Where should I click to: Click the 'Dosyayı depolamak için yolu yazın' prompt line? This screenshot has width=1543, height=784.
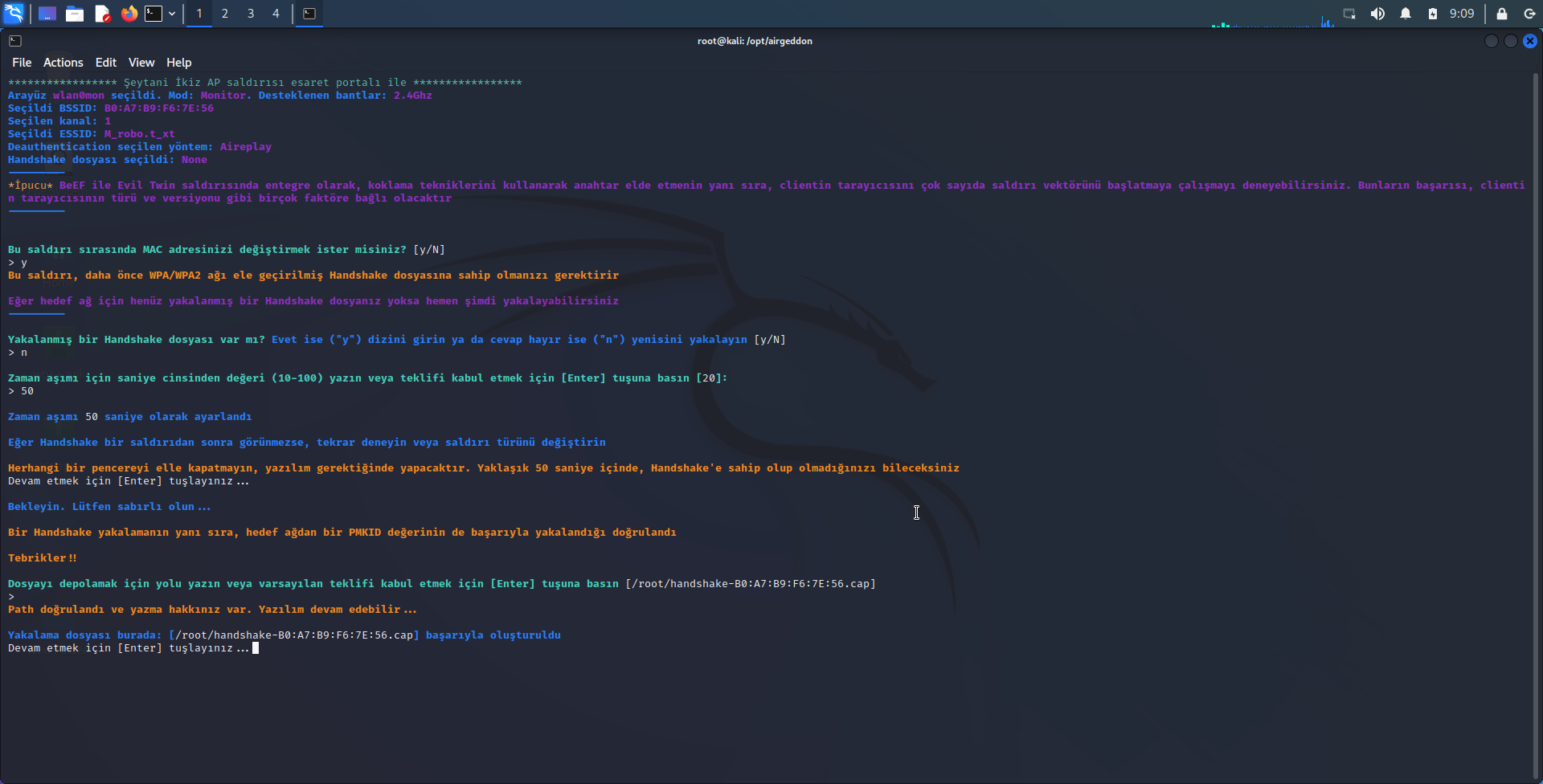442,584
